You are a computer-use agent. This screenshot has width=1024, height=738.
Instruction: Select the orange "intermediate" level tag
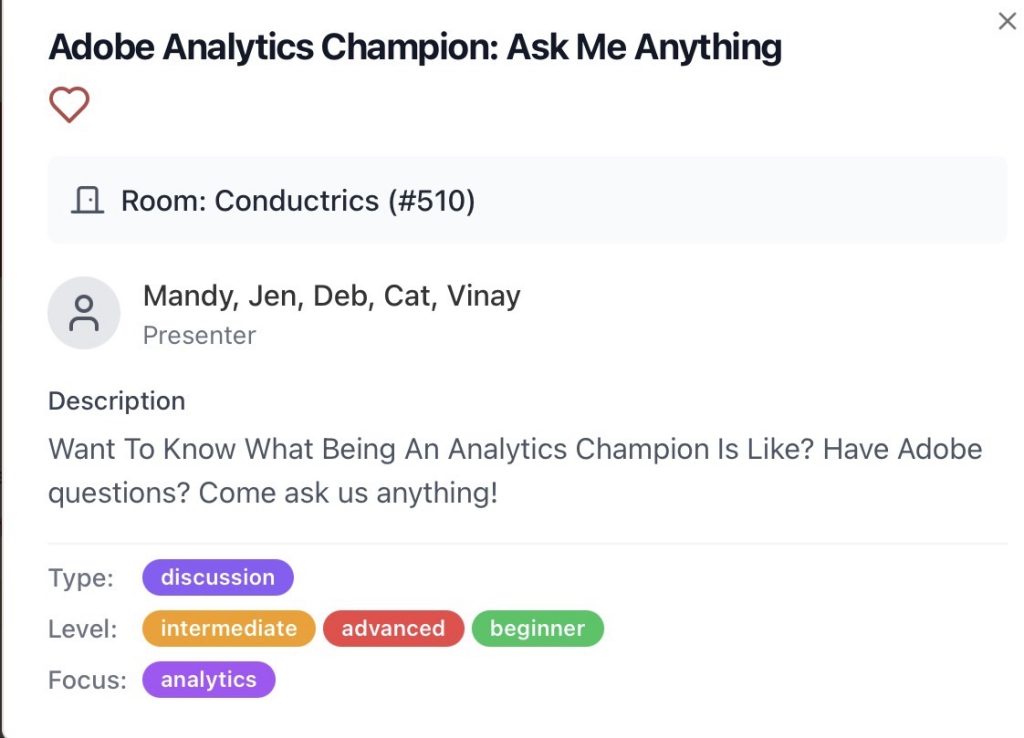click(228, 628)
